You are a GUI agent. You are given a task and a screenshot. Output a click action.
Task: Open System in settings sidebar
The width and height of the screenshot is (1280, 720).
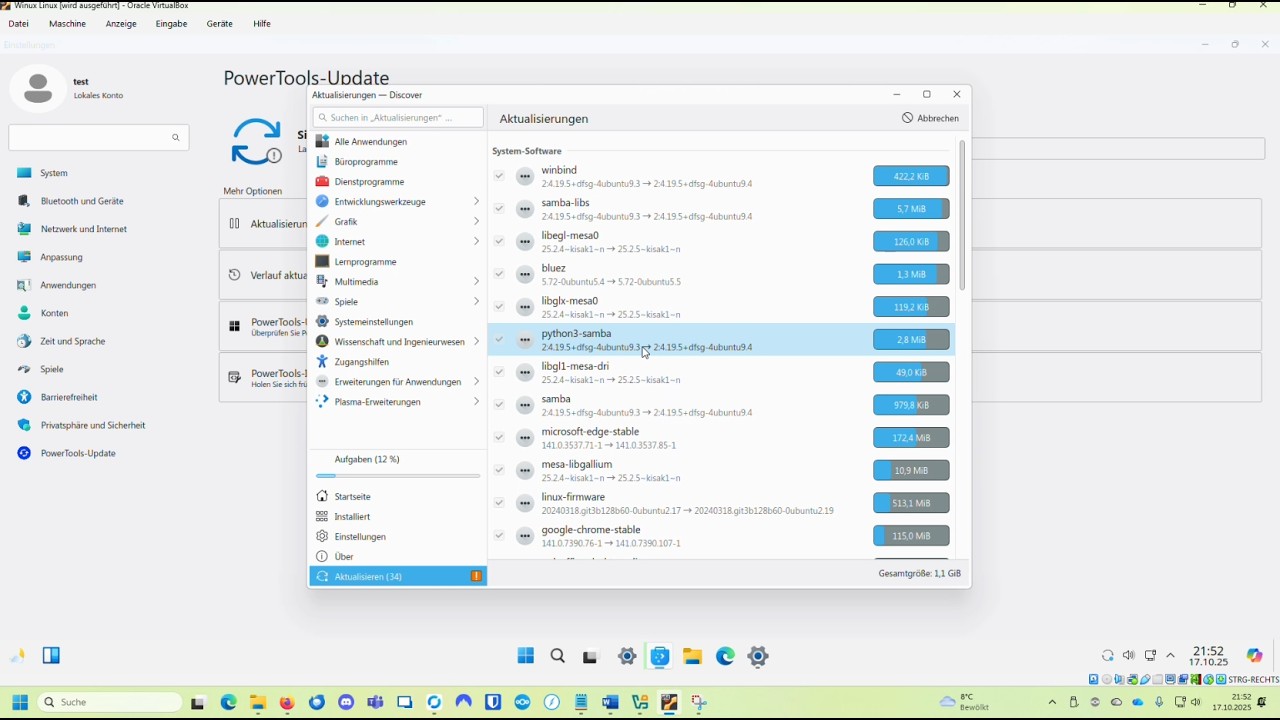coord(54,173)
